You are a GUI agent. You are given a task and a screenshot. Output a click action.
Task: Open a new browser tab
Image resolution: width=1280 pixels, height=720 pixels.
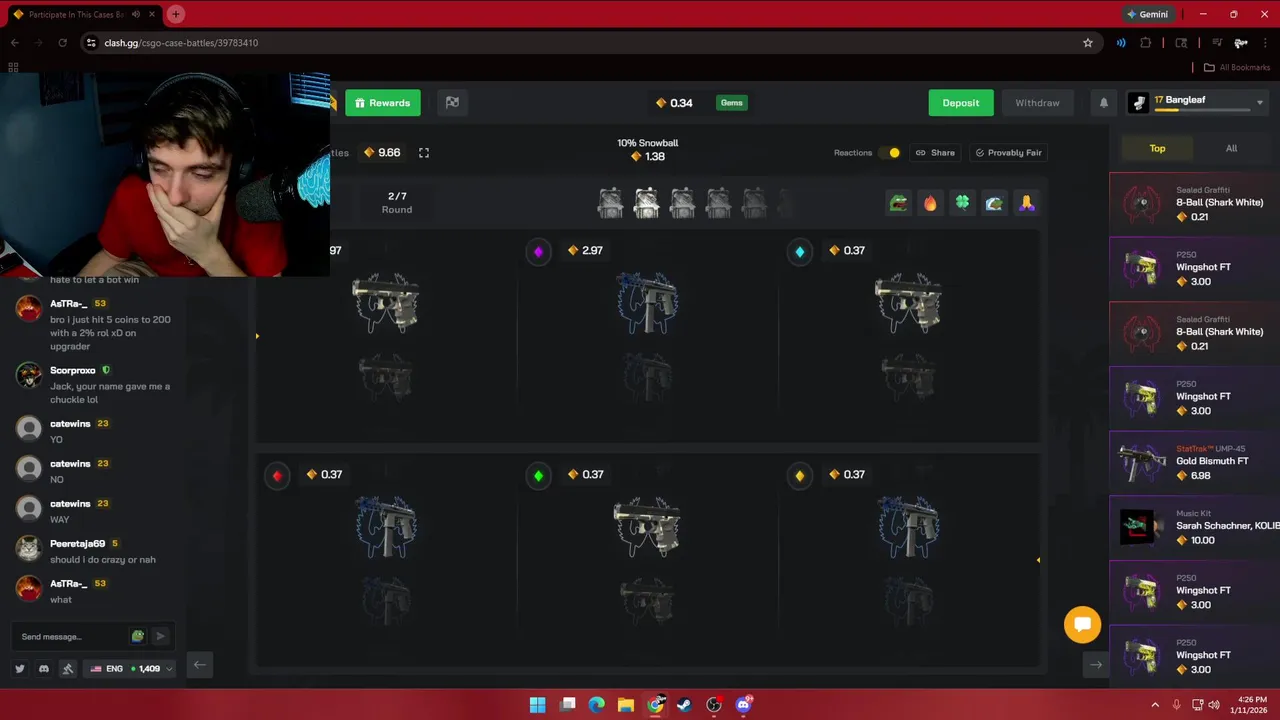pos(175,14)
